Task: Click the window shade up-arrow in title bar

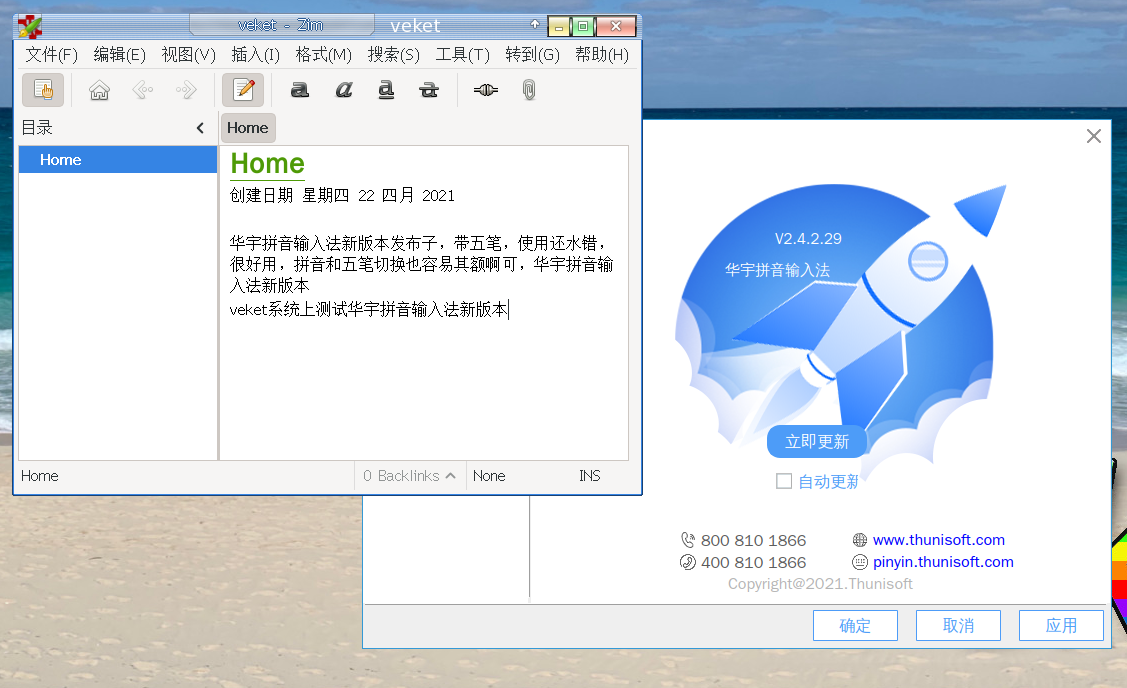Action: [x=535, y=24]
